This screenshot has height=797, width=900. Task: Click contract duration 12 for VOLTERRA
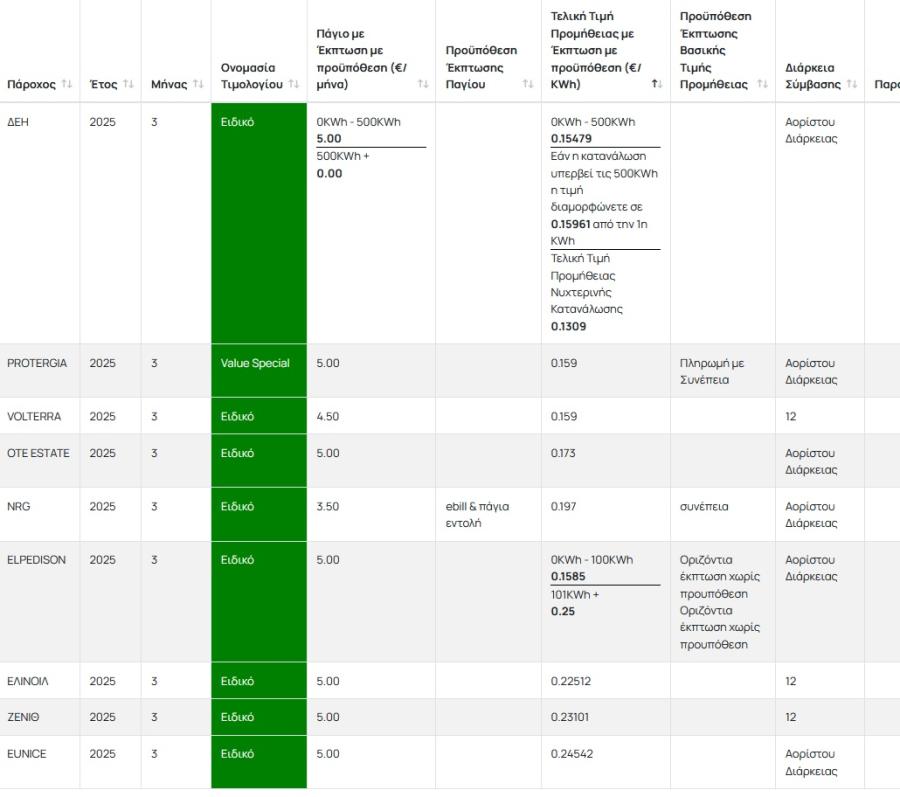(790, 416)
